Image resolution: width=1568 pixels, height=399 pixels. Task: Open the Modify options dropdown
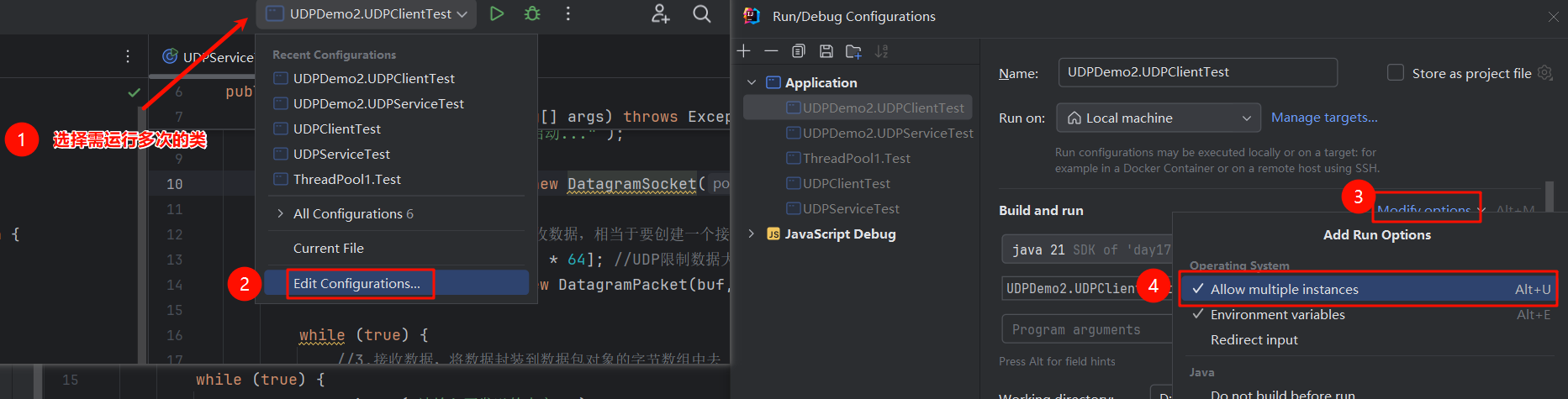tap(1431, 209)
